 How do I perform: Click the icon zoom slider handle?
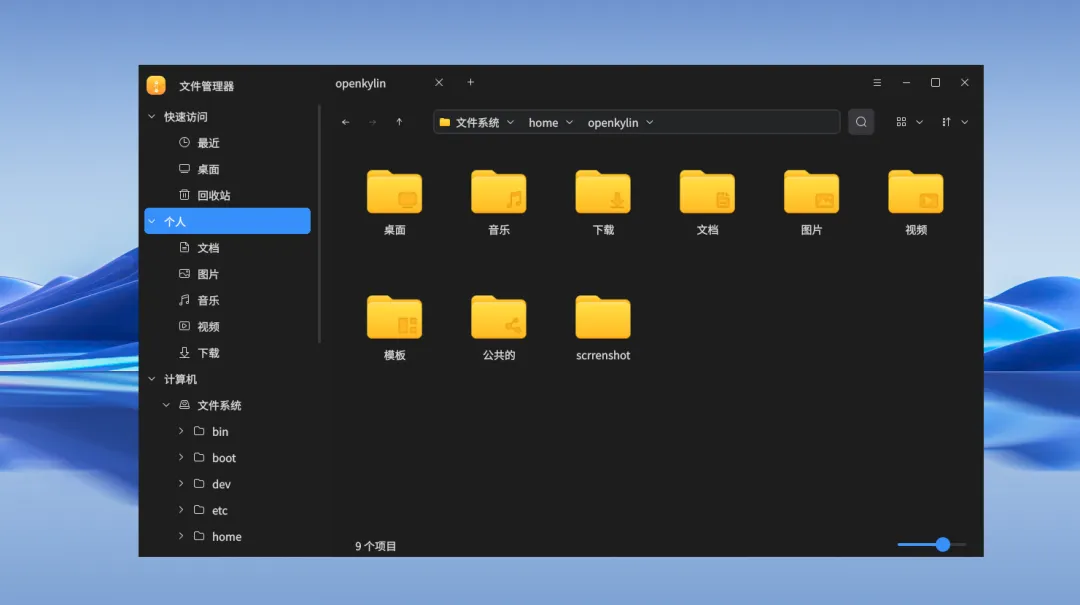(x=943, y=544)
